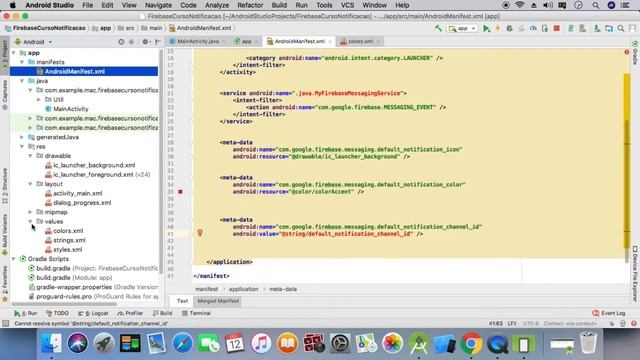Open Device File Explorer side panel
Image resolution: width=640 pixels, height=360 pixels.
pos(635,274)
